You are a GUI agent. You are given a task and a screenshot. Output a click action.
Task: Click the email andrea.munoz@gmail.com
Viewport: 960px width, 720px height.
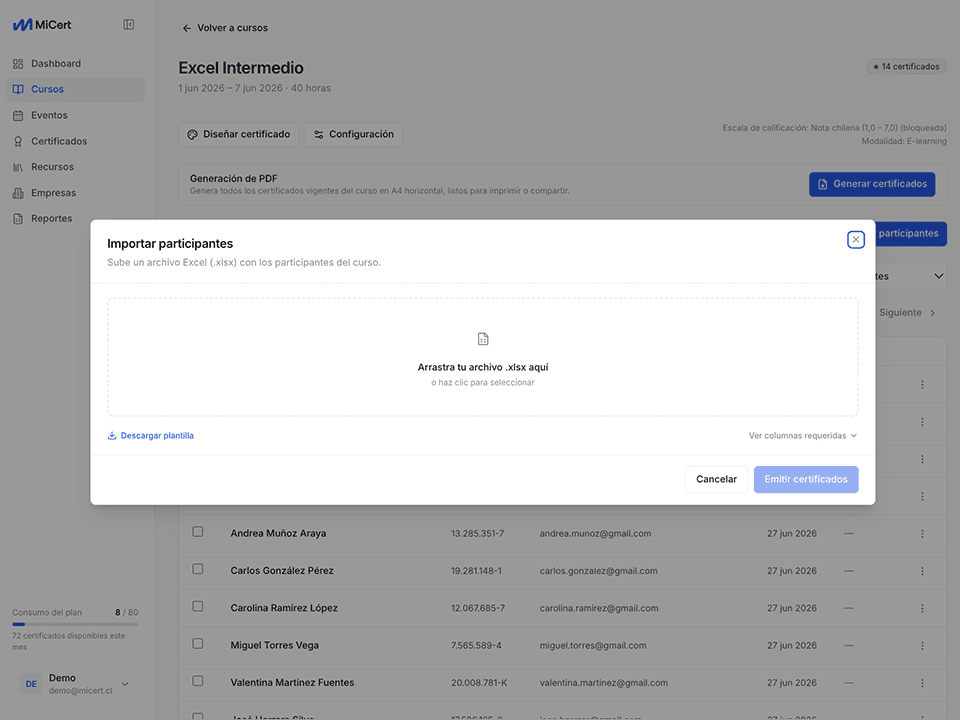coord(595,534)
